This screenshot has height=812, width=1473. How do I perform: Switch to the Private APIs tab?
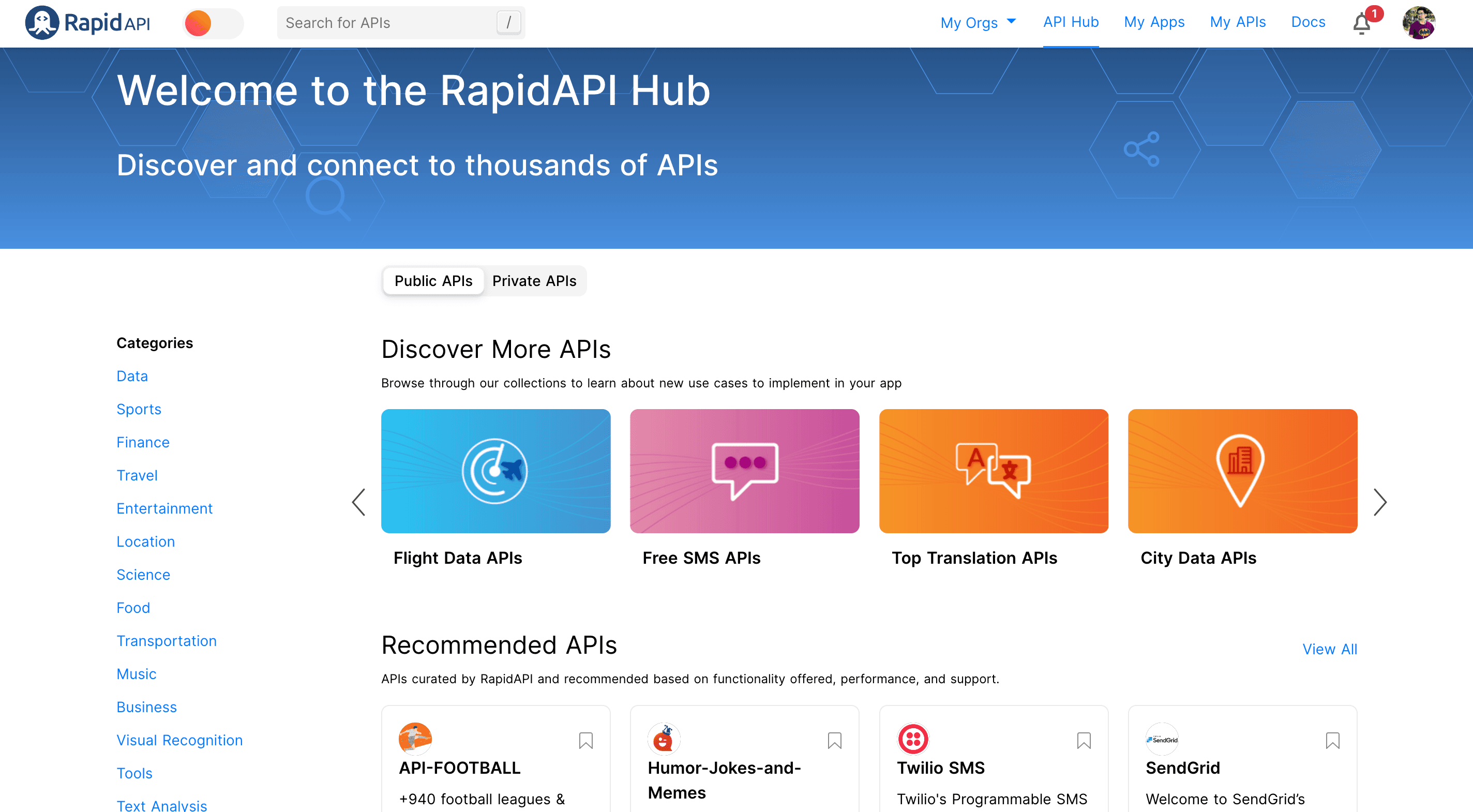point(534,281)
